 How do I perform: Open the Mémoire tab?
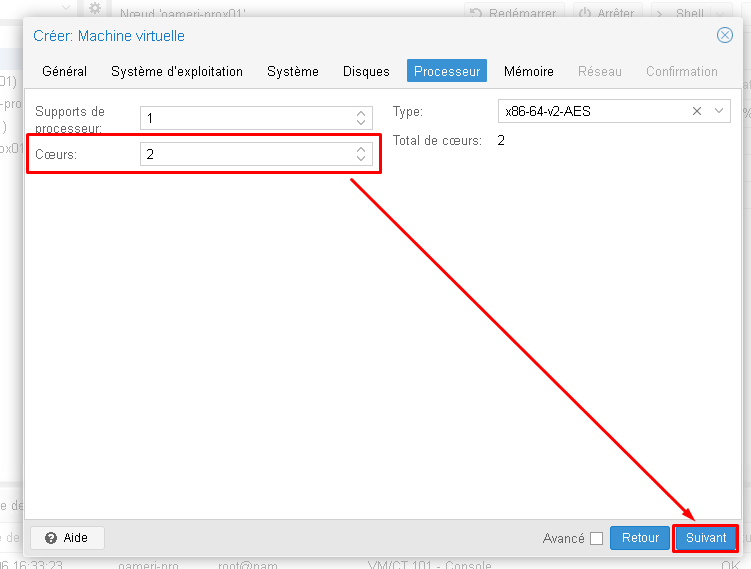click(x=528, y=71)
